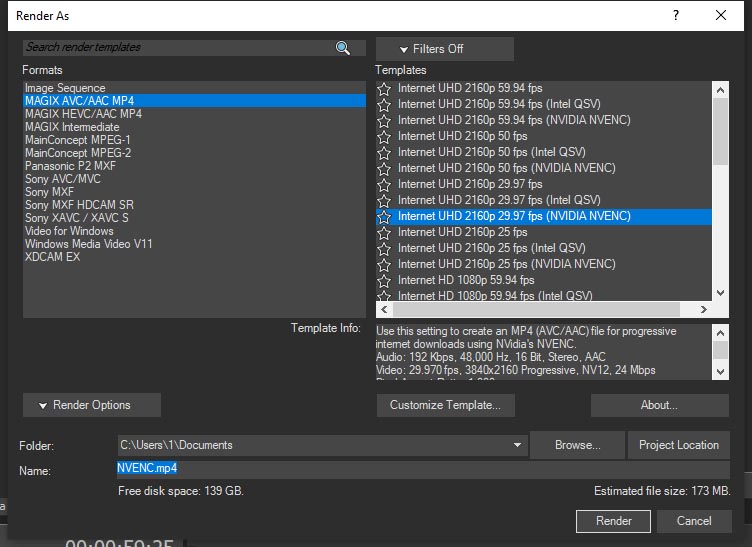Click templates horizontal scroll left arrow

click(384, 310)
